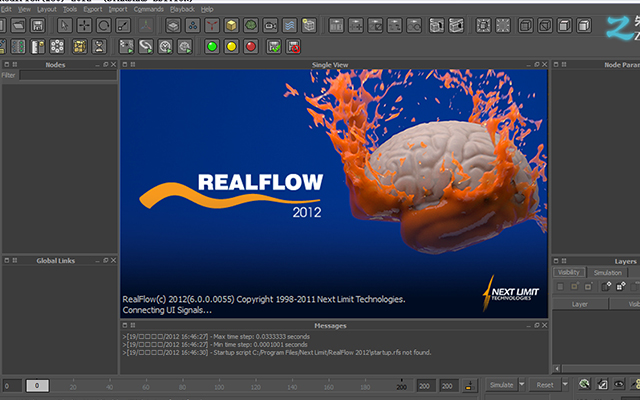Click the Reset button
640x400 pixels.
pyautogui.click(x=545, y=385)
